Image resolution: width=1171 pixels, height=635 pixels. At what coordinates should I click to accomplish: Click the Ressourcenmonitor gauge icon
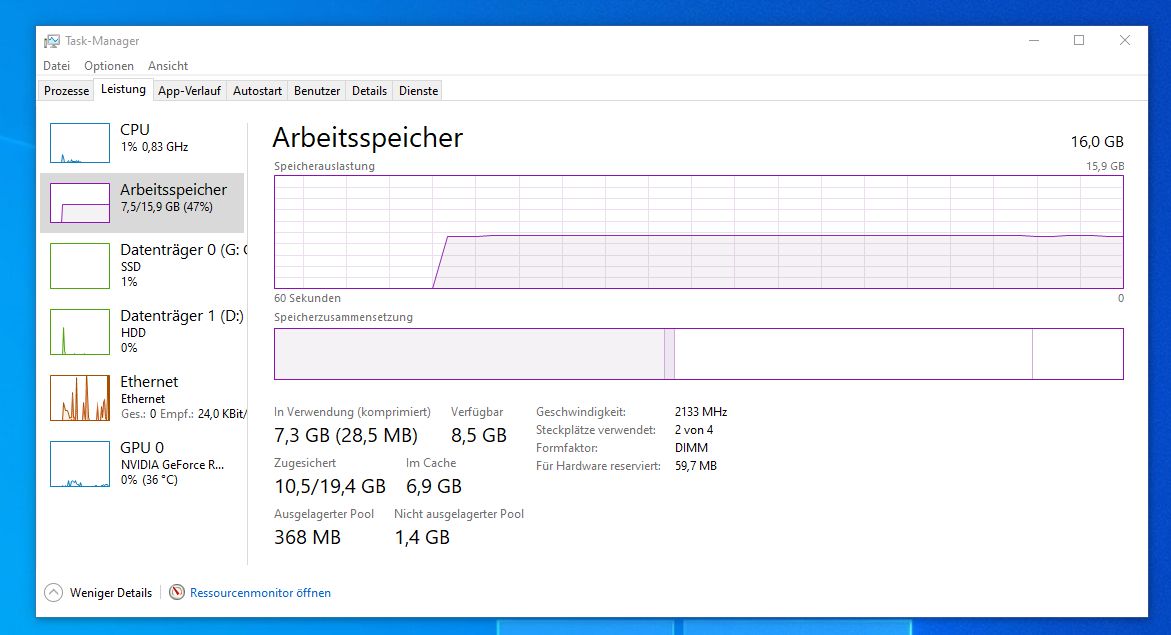click(177, 593)
